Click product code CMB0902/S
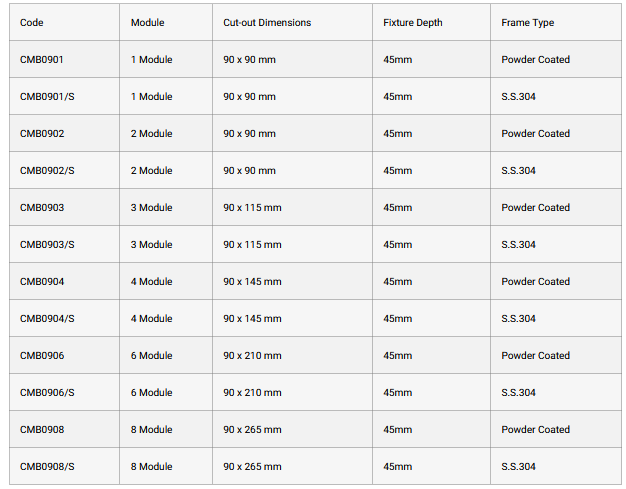This screenshot has height=489, width=626. [x=47, y=171]
